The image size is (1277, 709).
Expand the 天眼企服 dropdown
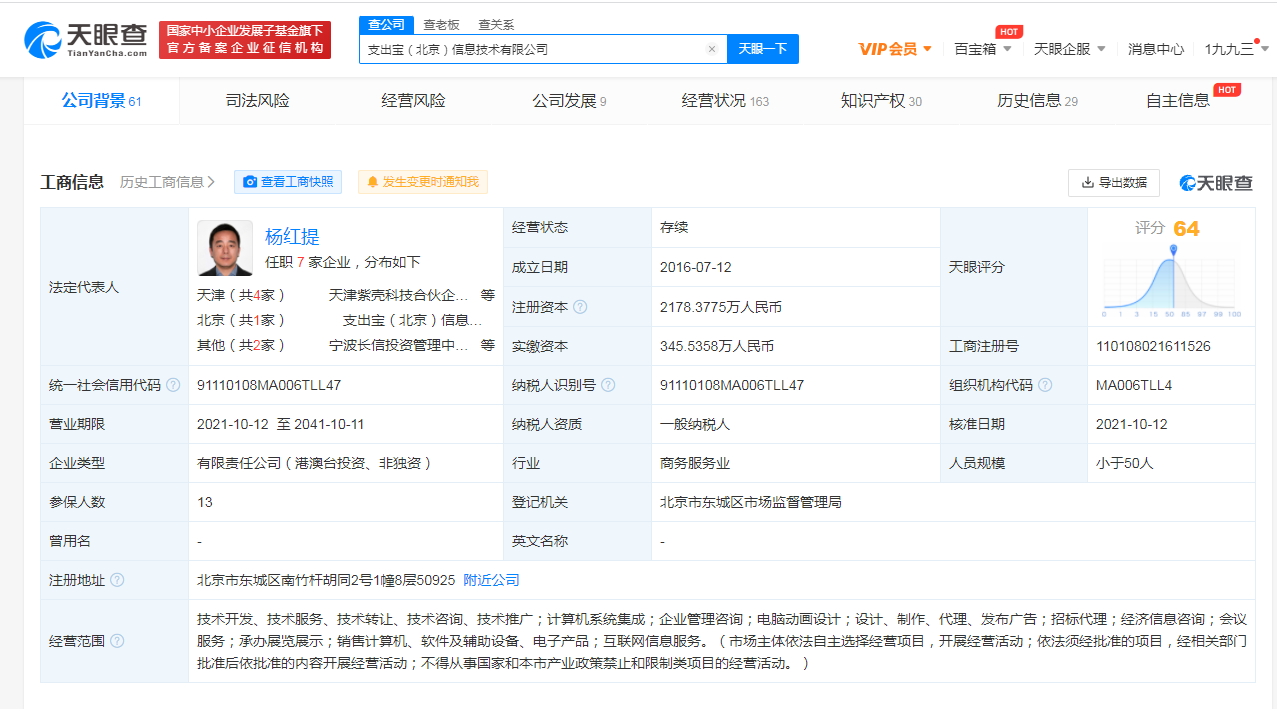pos(1070,49)
